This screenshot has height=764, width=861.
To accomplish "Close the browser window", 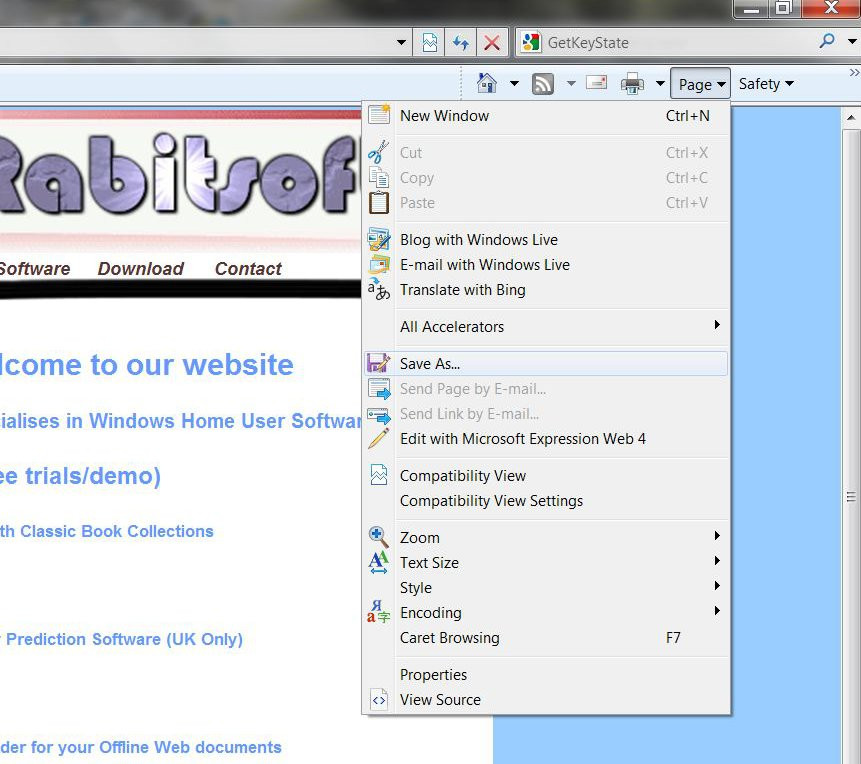I will coord(831,8).
